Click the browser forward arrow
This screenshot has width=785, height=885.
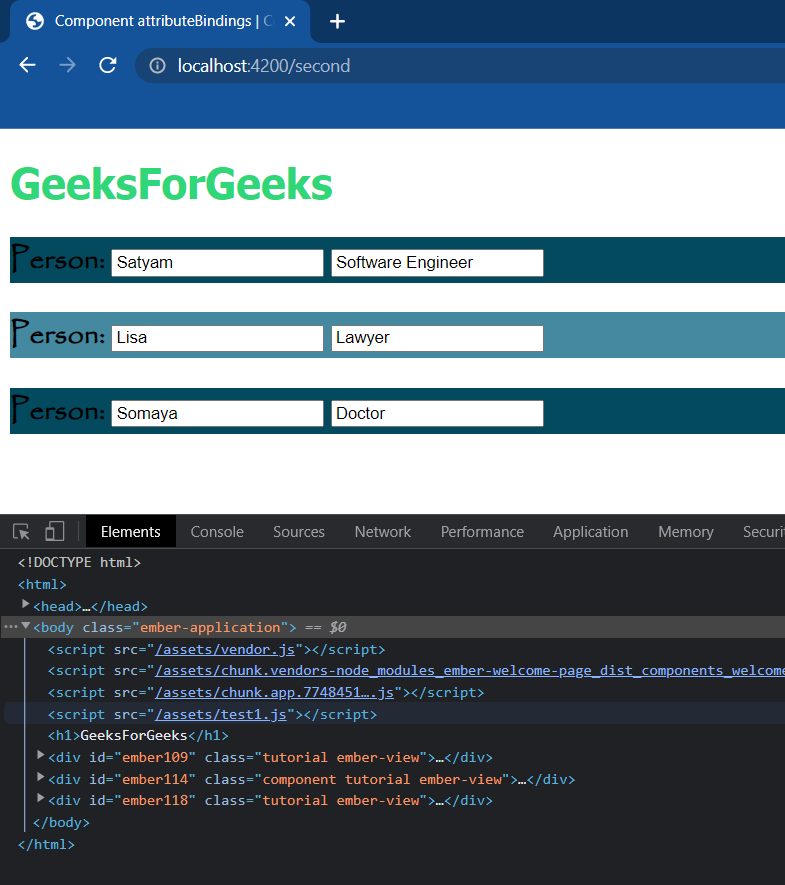coord(67,65)
